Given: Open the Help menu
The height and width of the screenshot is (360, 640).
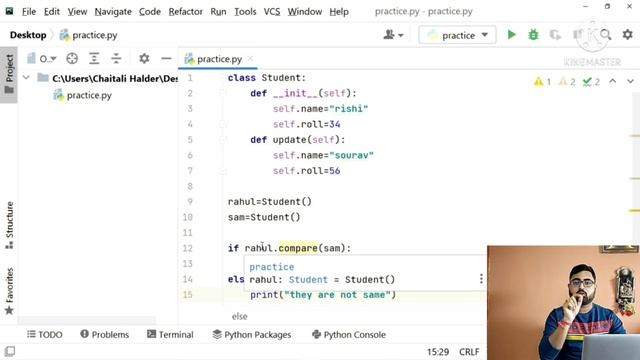Looking at the screenshot, I should tap(339, 11).
